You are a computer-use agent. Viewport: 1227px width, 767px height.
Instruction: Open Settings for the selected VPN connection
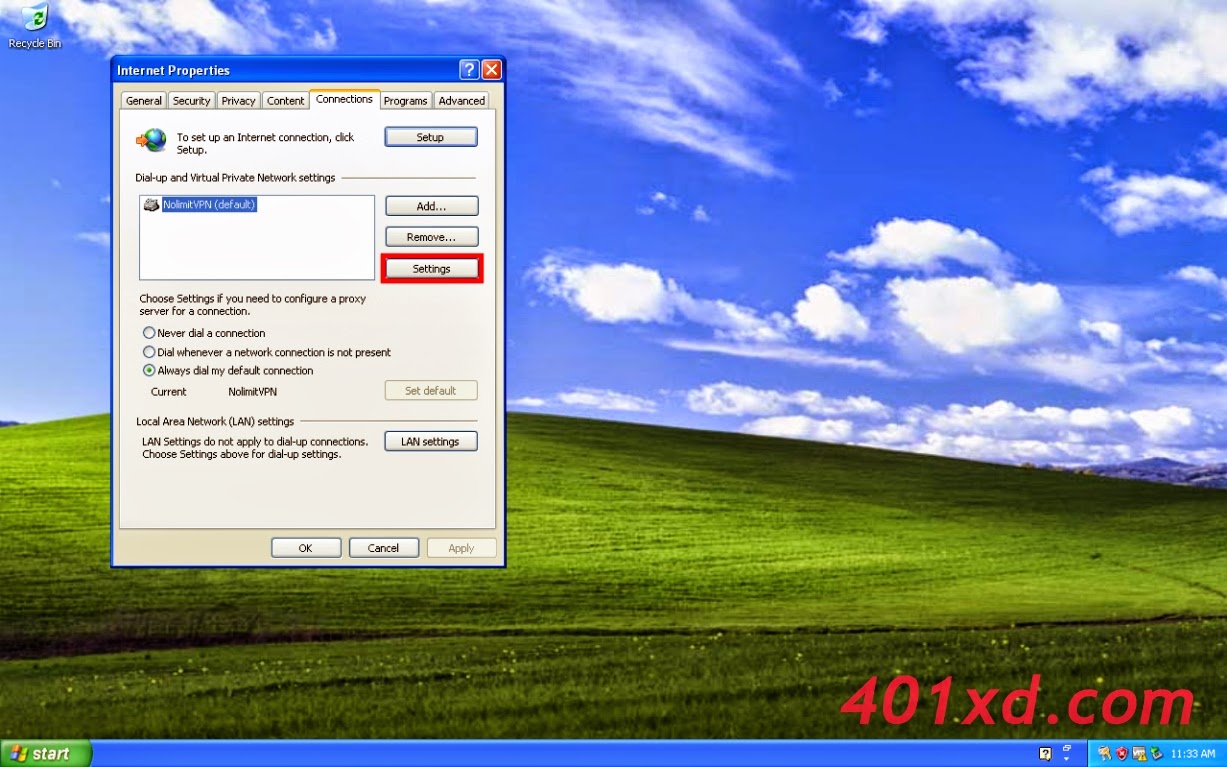[432, 269]
